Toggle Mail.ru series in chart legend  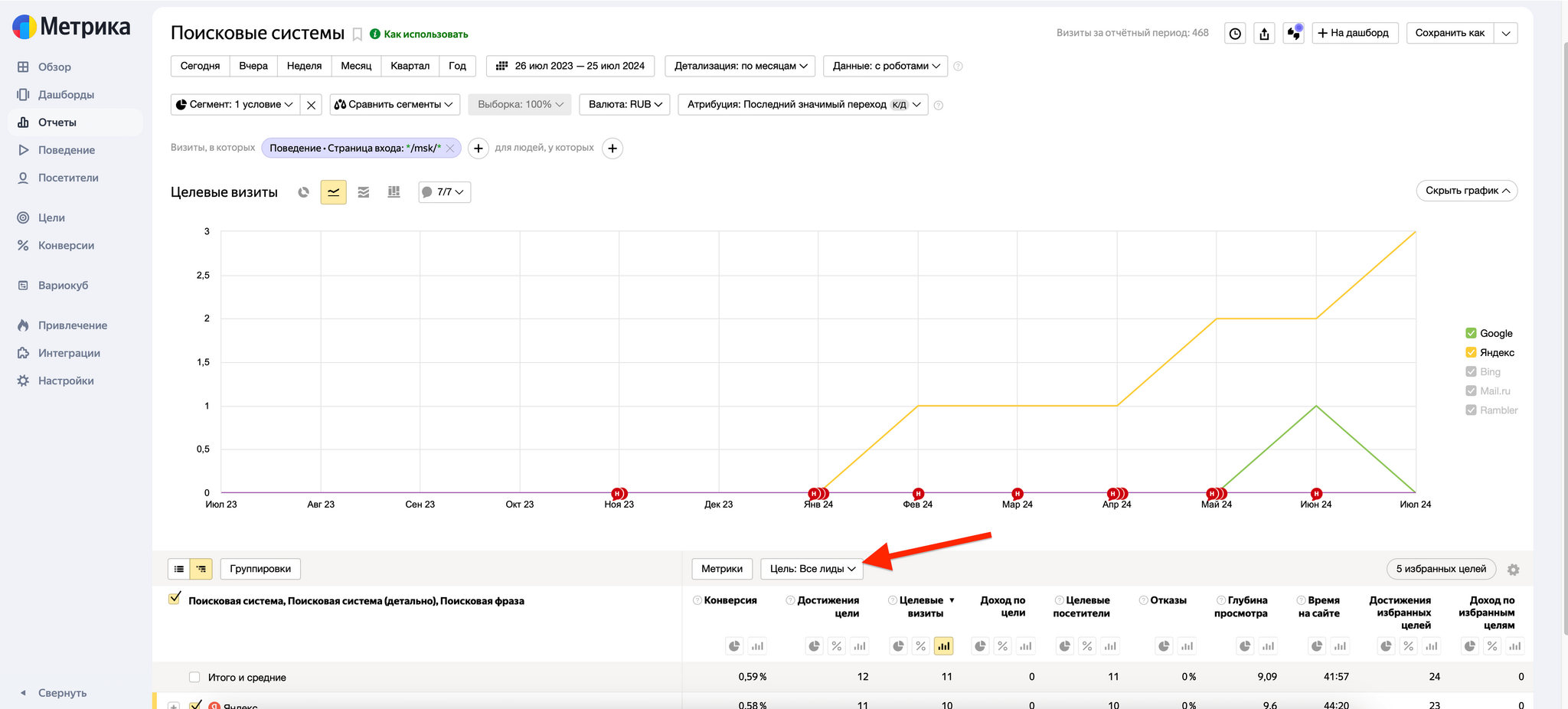click(1471, 390)
